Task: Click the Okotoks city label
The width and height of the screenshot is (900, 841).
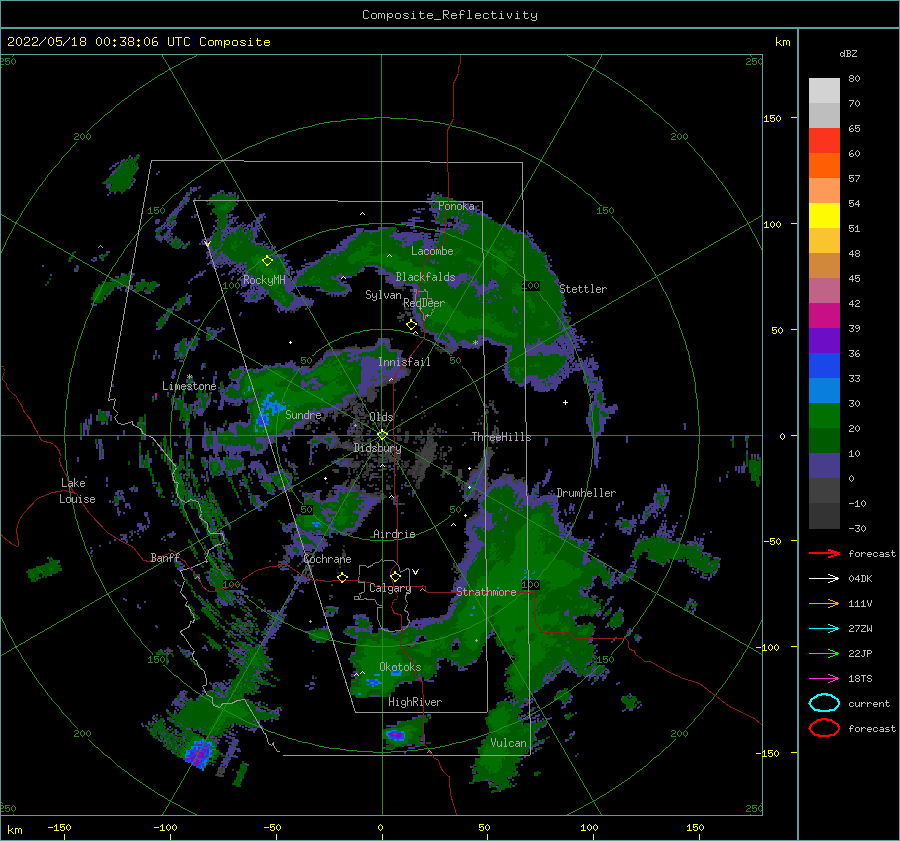Action: click(x=400, y=666)
